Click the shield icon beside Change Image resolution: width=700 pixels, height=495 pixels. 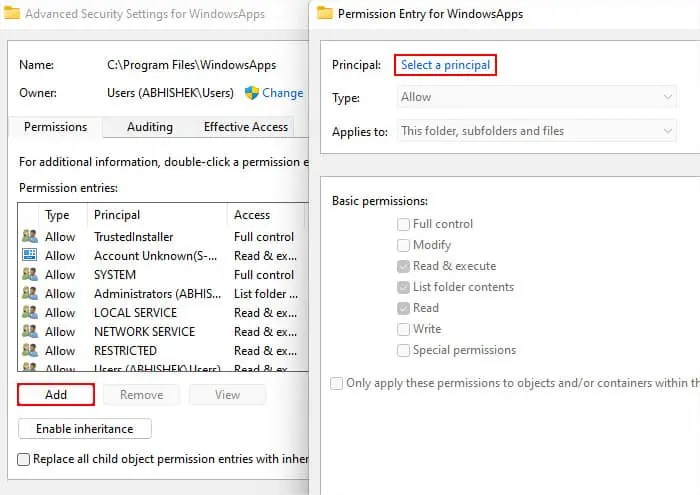[x=252, y=93]
